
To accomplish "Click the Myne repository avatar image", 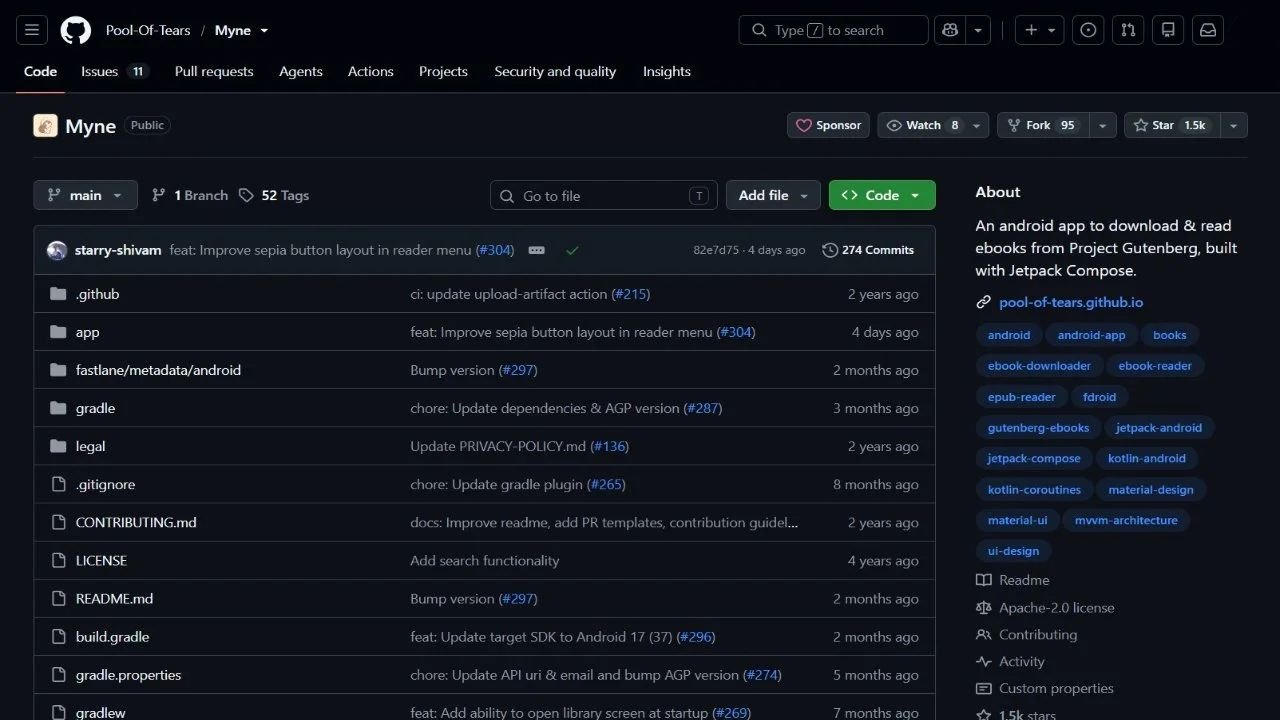I will [45, 125].
